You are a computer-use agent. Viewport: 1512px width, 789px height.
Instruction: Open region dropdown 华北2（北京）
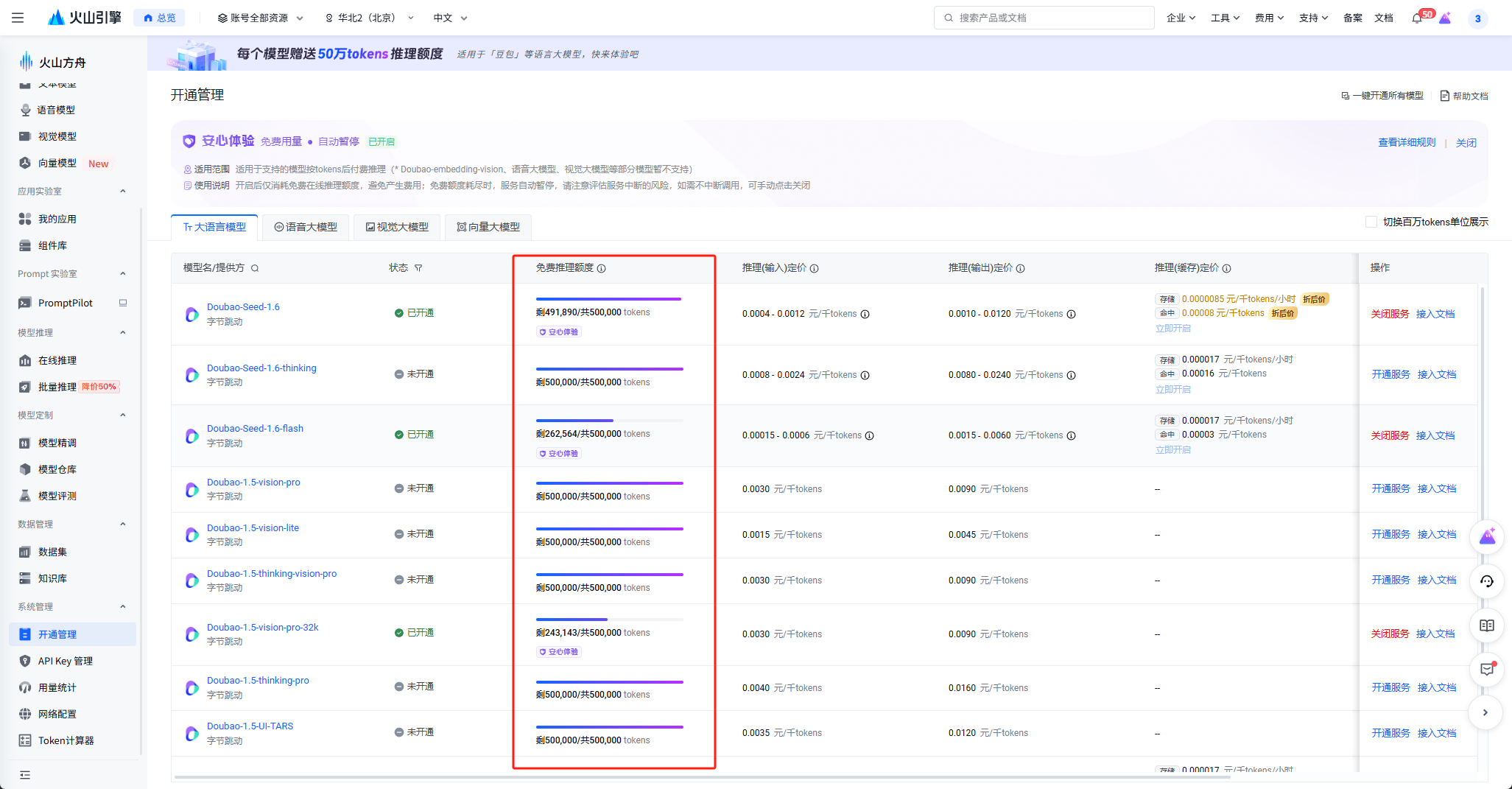pos(370,18)
